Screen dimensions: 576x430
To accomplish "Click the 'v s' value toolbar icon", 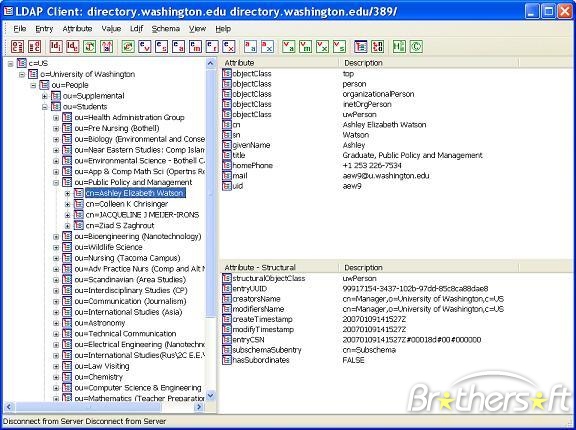I will point(339,46).
